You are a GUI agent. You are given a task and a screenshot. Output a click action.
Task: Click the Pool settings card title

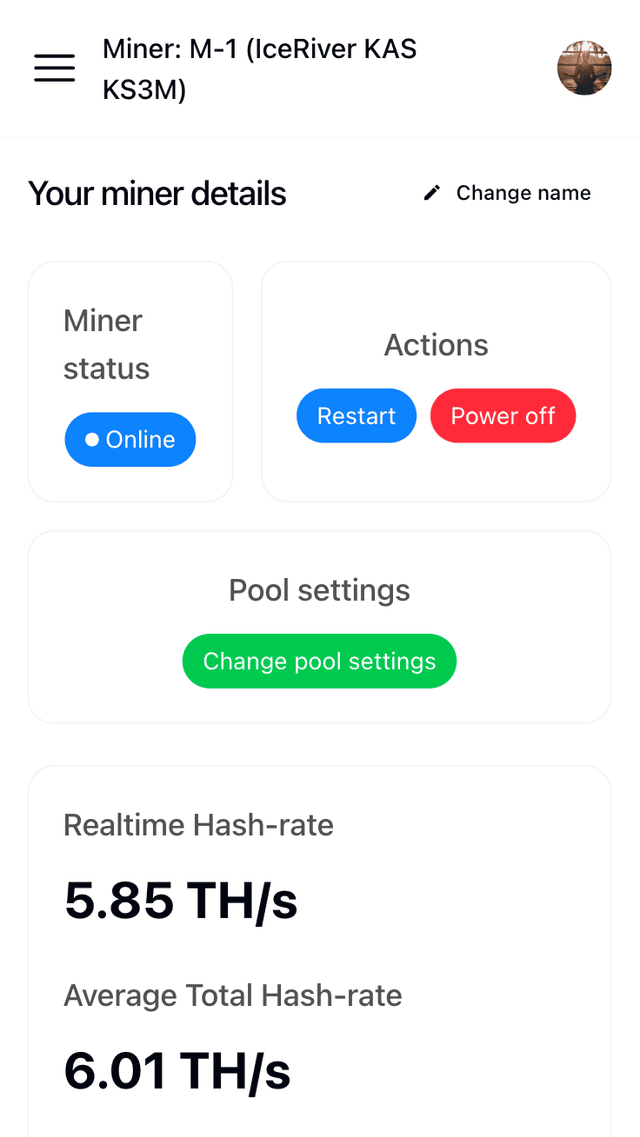click(x=319, y=590)
